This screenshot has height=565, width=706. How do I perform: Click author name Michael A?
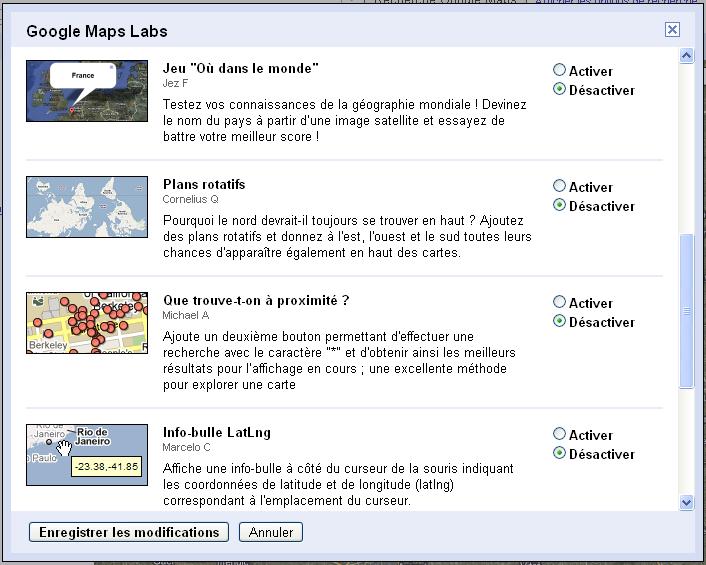186,316
